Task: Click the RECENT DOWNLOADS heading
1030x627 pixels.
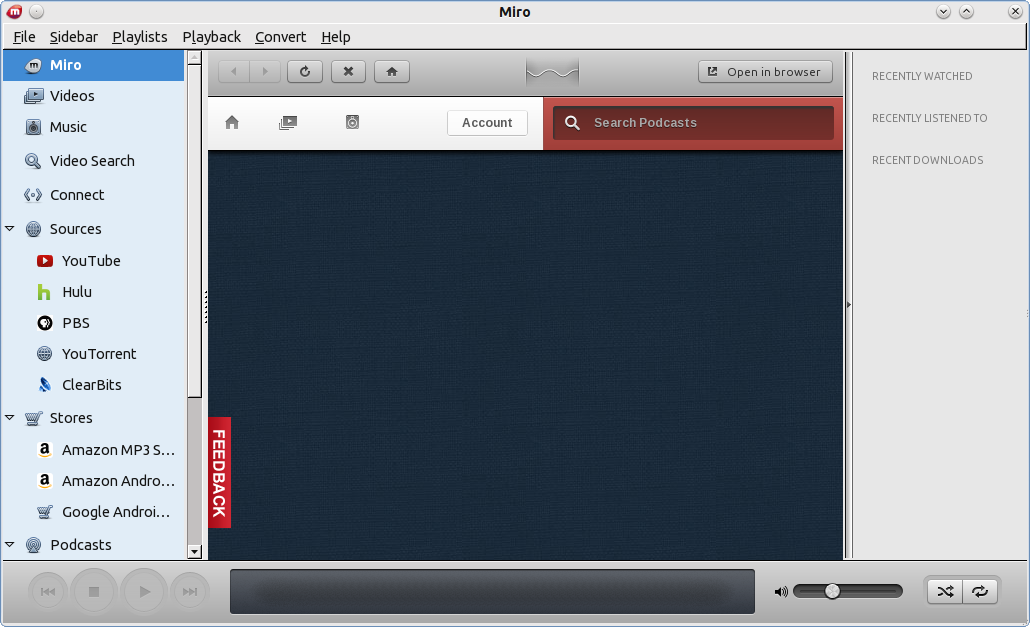Action: click(x=928, y=160)
